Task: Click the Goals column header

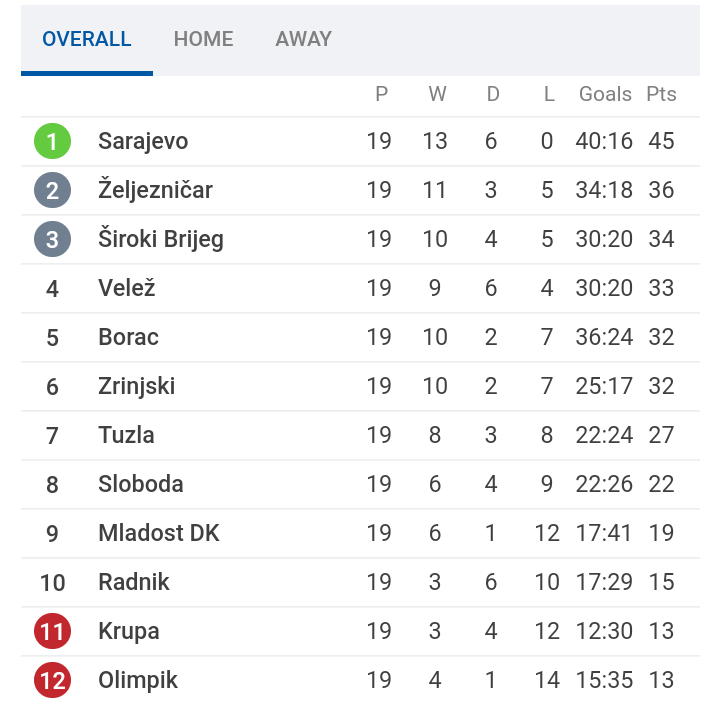Action: click(x=605, y=94)
